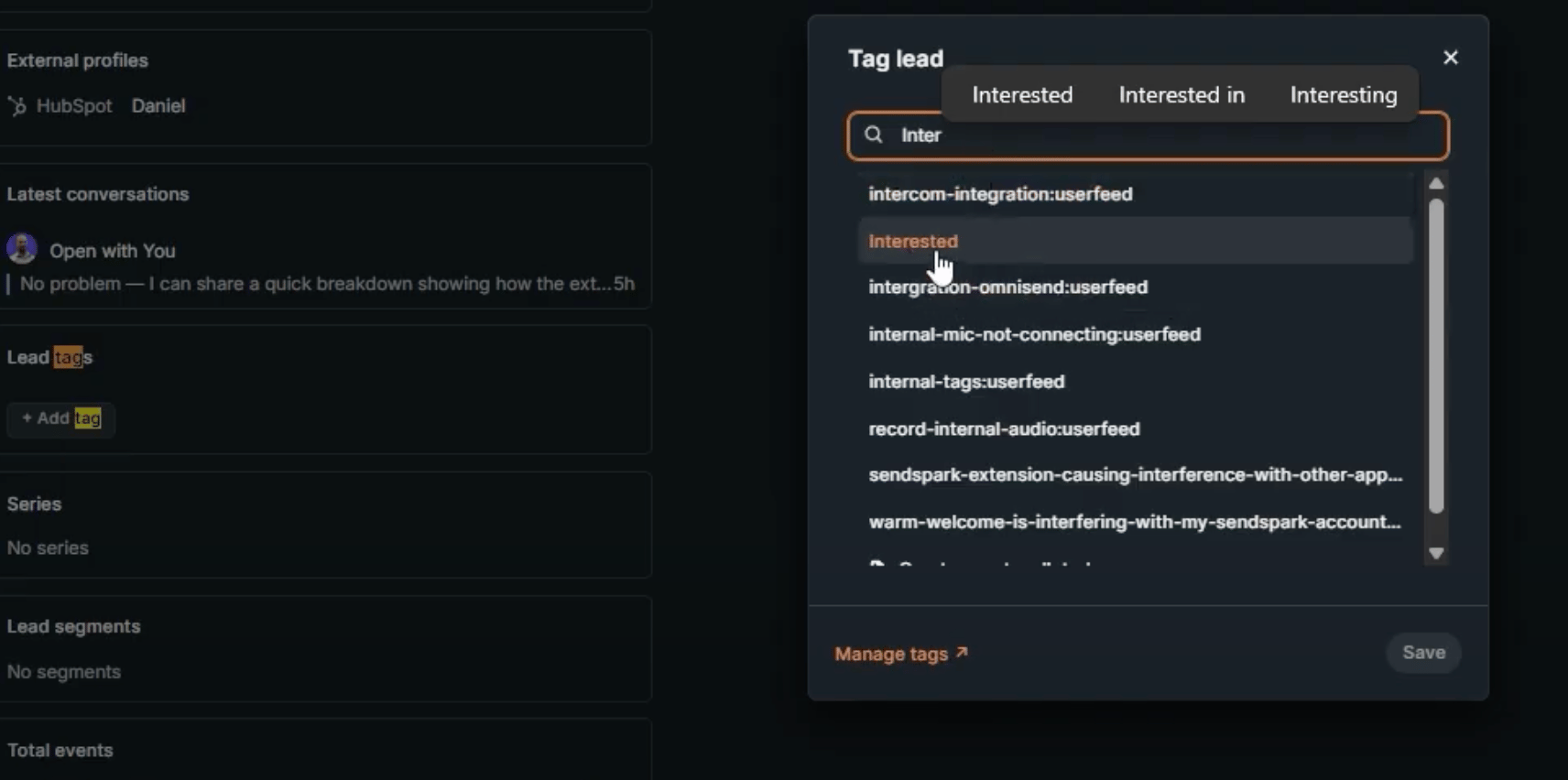Select the intergration-omnisend:userfeed tag
This screenshot has width=1568, height=780.
(1136, 287)
